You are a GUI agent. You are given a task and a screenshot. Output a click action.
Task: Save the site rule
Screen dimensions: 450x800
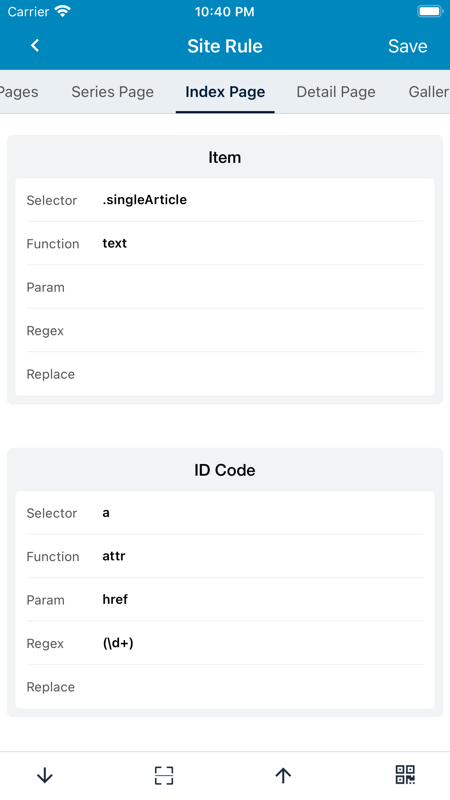click(407, 46)
